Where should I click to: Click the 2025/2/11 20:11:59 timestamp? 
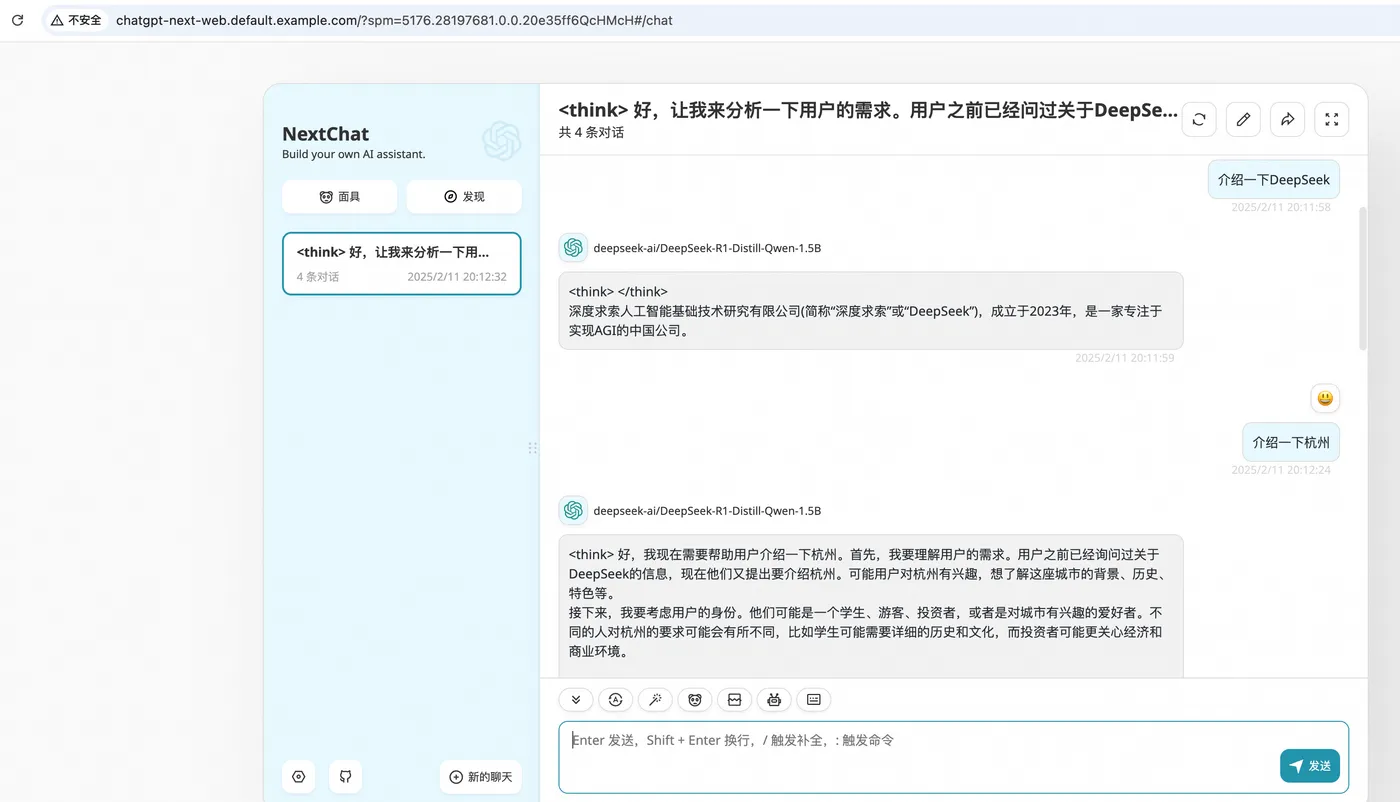click(x=1125, y=357)
